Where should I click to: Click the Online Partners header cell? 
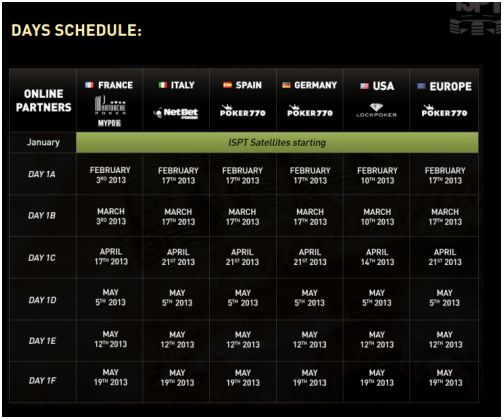click(x=43, y=100)
